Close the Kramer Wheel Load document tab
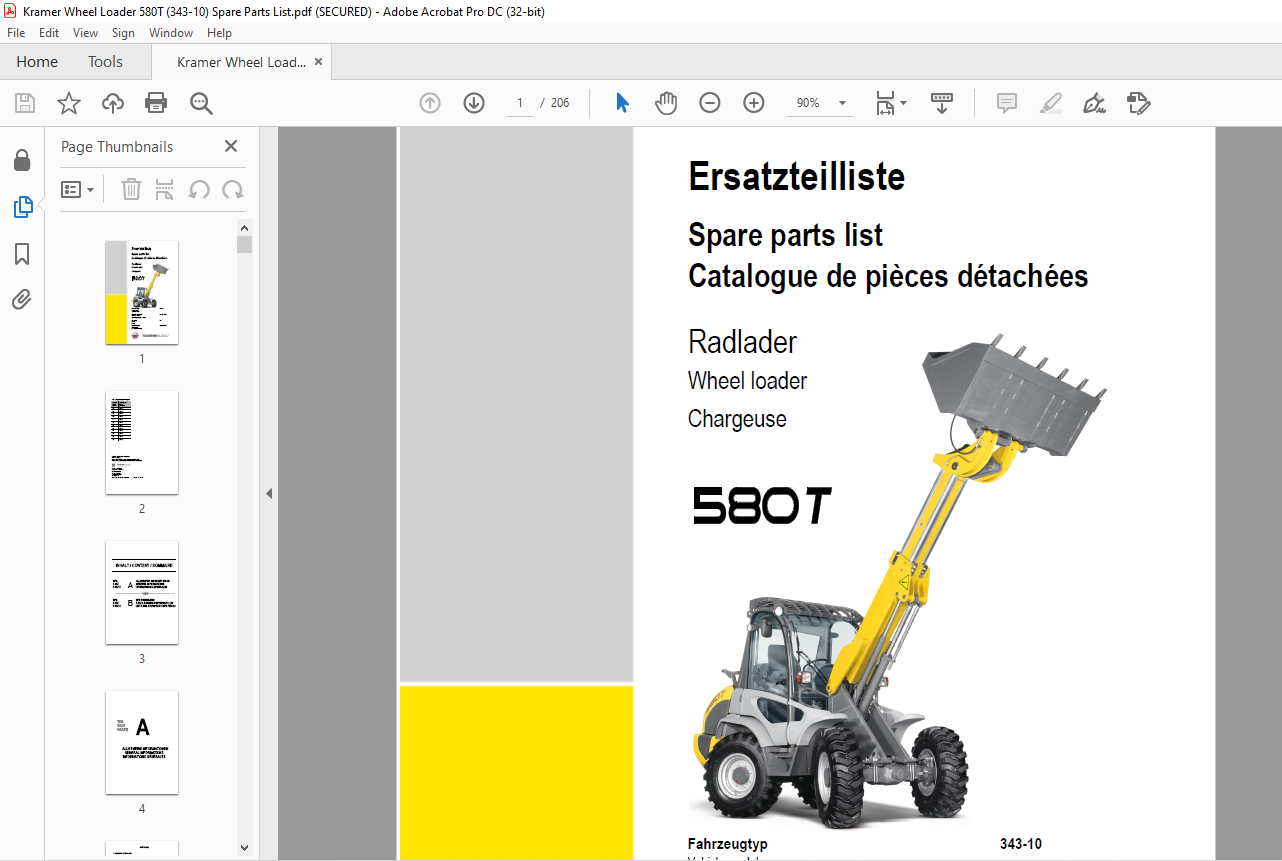This screenshot has height=861, width=1282. coord(319,62)
